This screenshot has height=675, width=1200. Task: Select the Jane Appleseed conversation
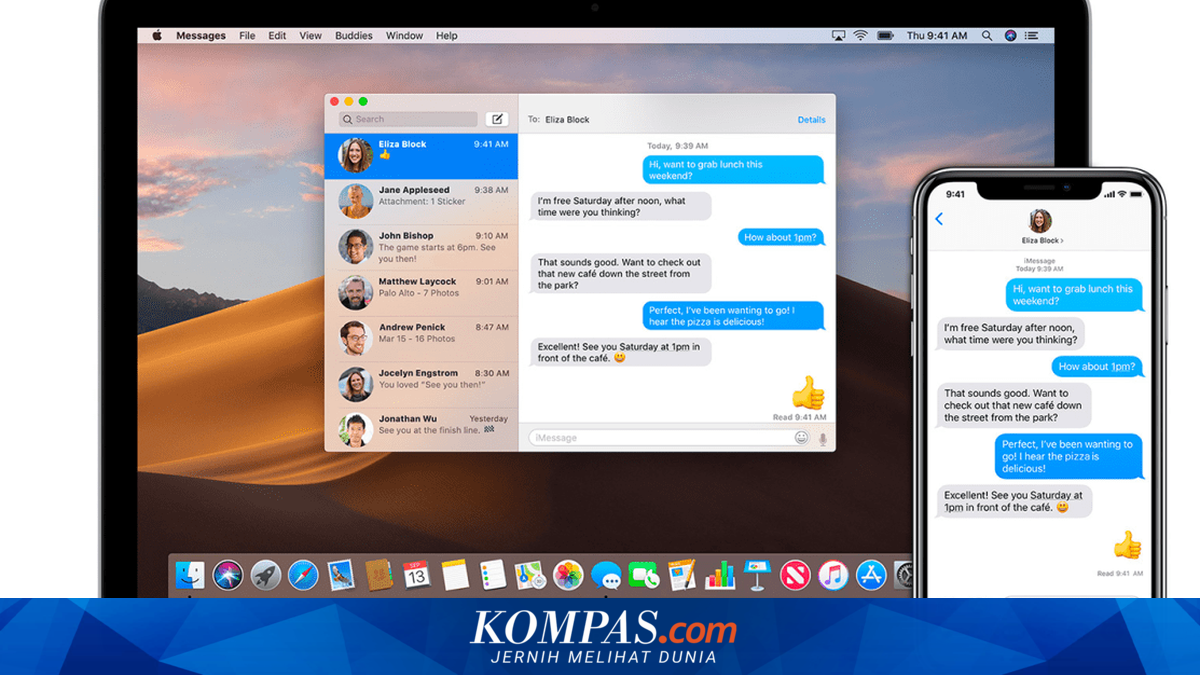[421, 203]
